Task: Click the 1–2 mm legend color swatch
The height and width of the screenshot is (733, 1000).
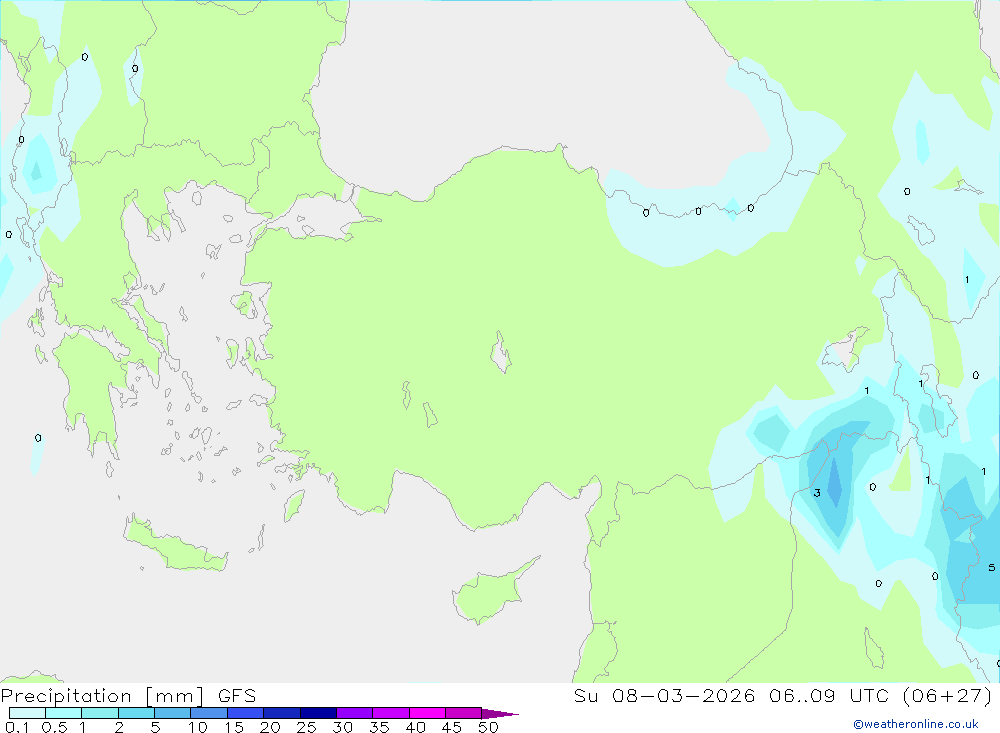Action: (x=99, y=713)
